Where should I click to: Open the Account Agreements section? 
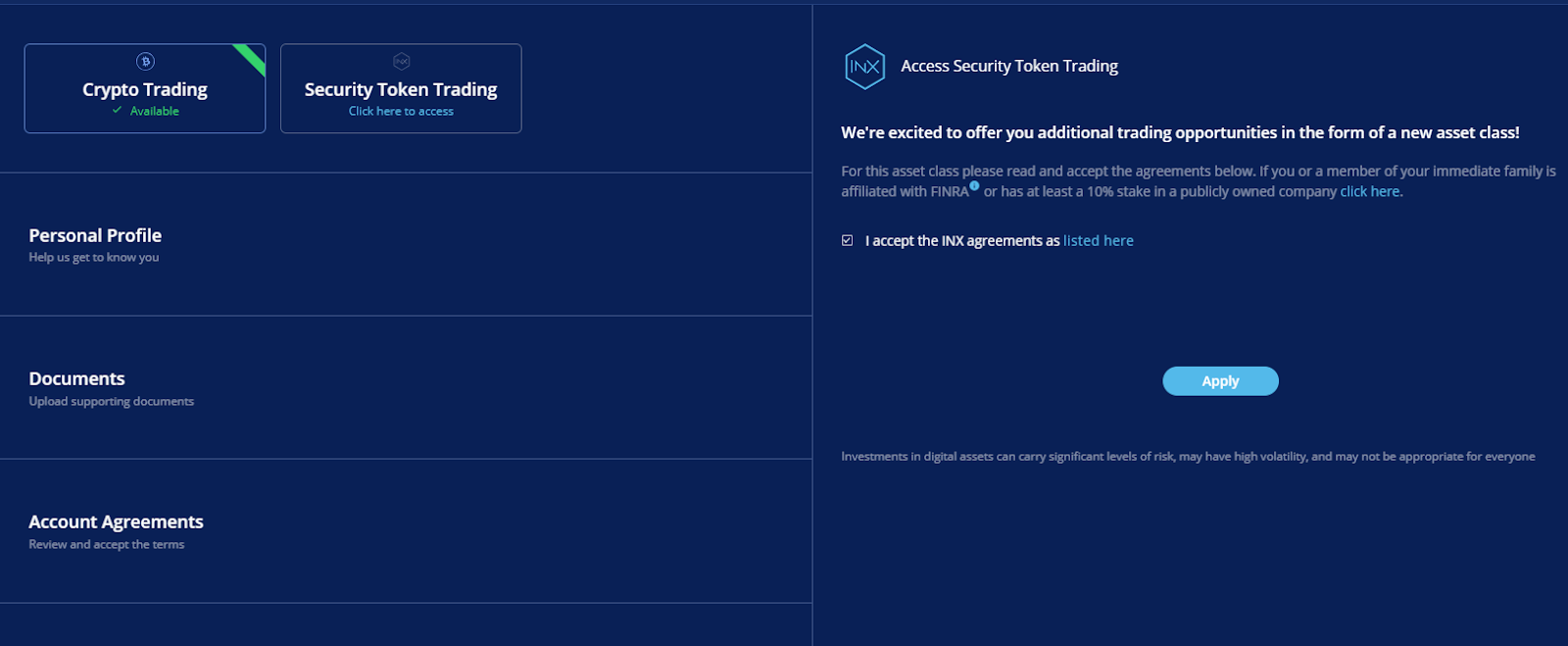click(406, 530)
